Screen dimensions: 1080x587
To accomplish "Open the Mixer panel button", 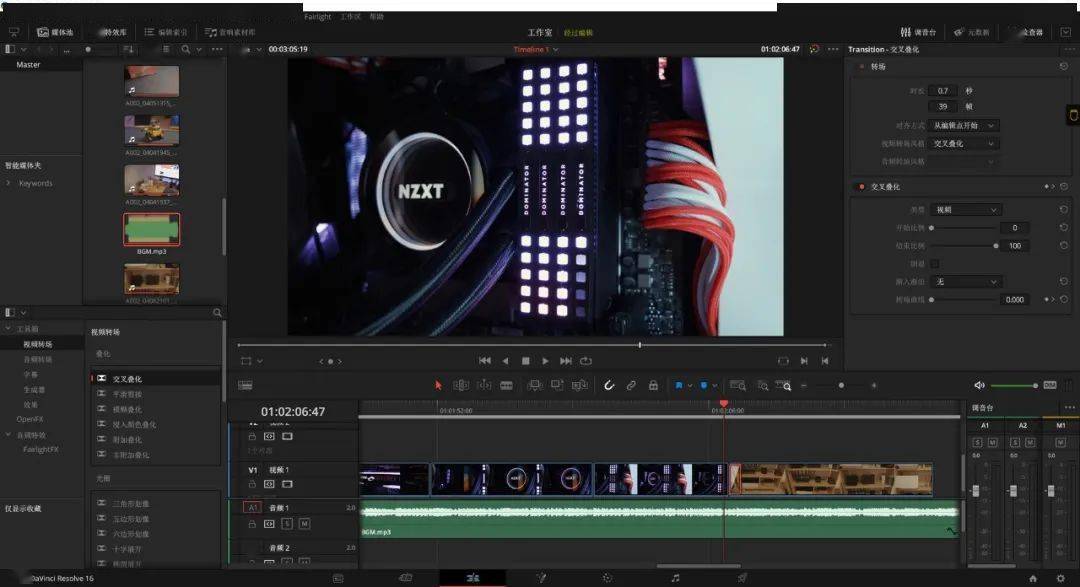I will (x=918, y=32).
